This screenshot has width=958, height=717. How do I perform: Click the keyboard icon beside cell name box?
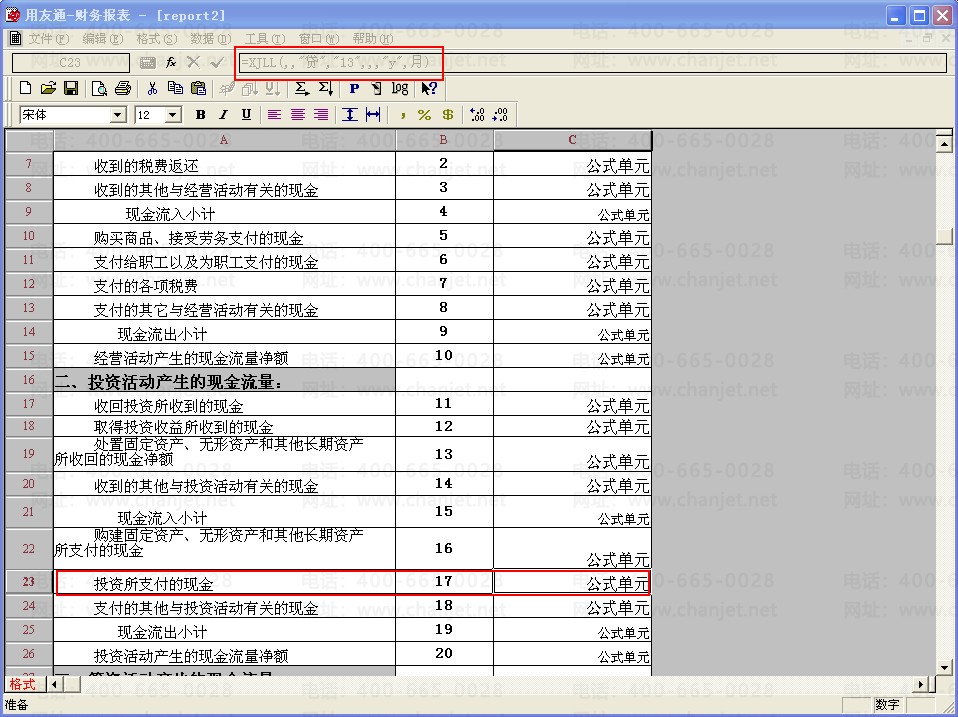tap(147, 62)
